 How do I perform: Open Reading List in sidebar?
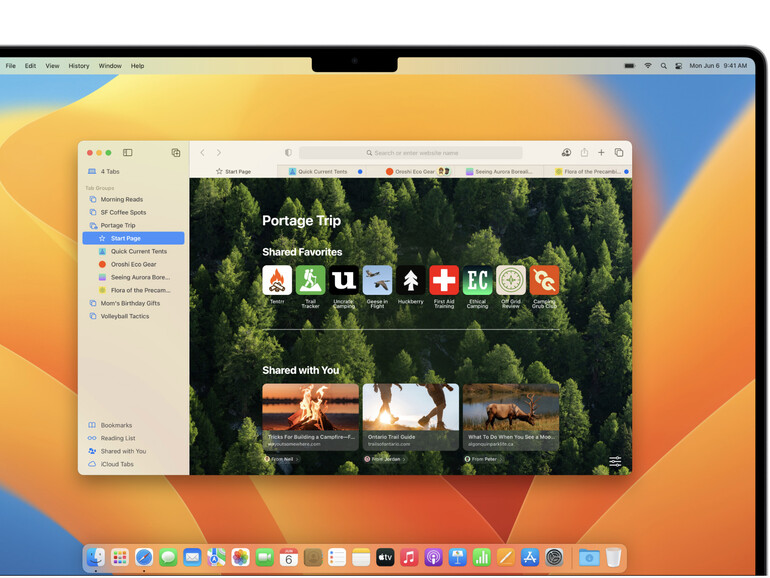point(134,438)
